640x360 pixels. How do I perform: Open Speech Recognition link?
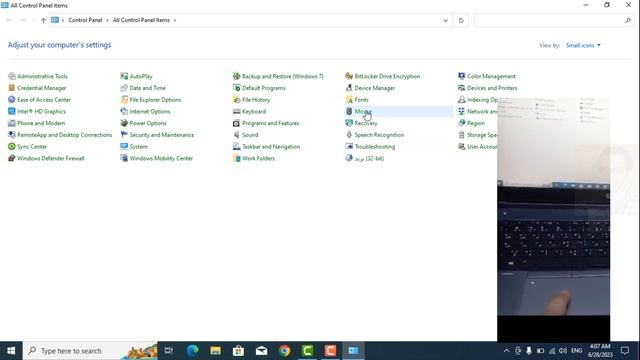(x=379, y=135)
